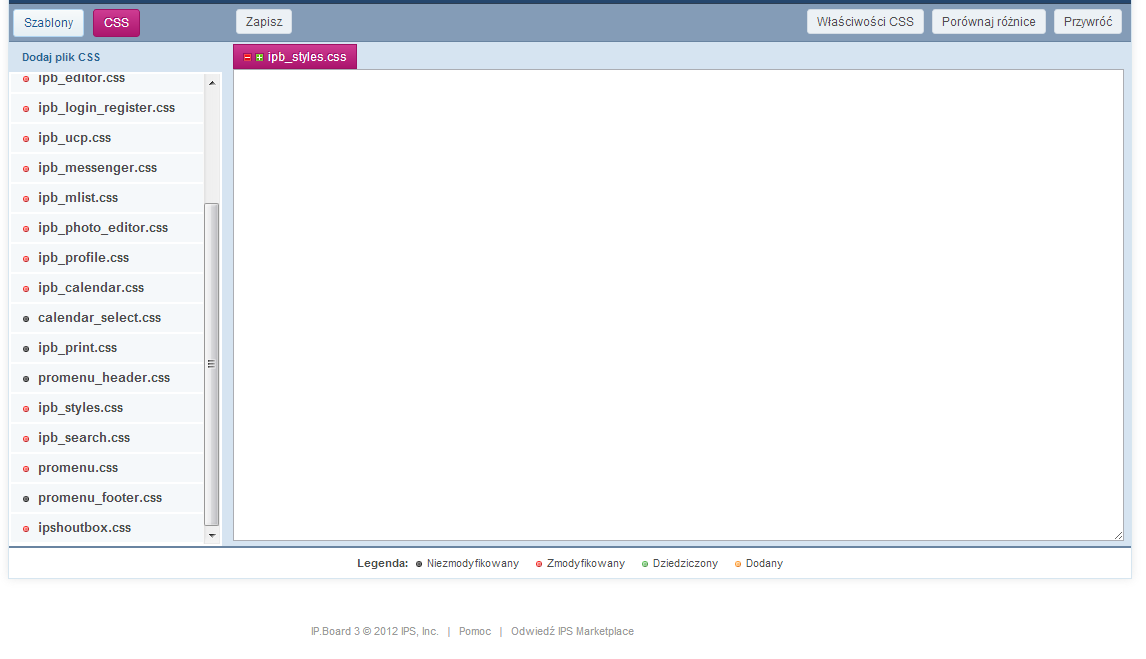Click the file list scroll-down arrow
This screenshot has width=1146, height=659.
coord(211,536)
